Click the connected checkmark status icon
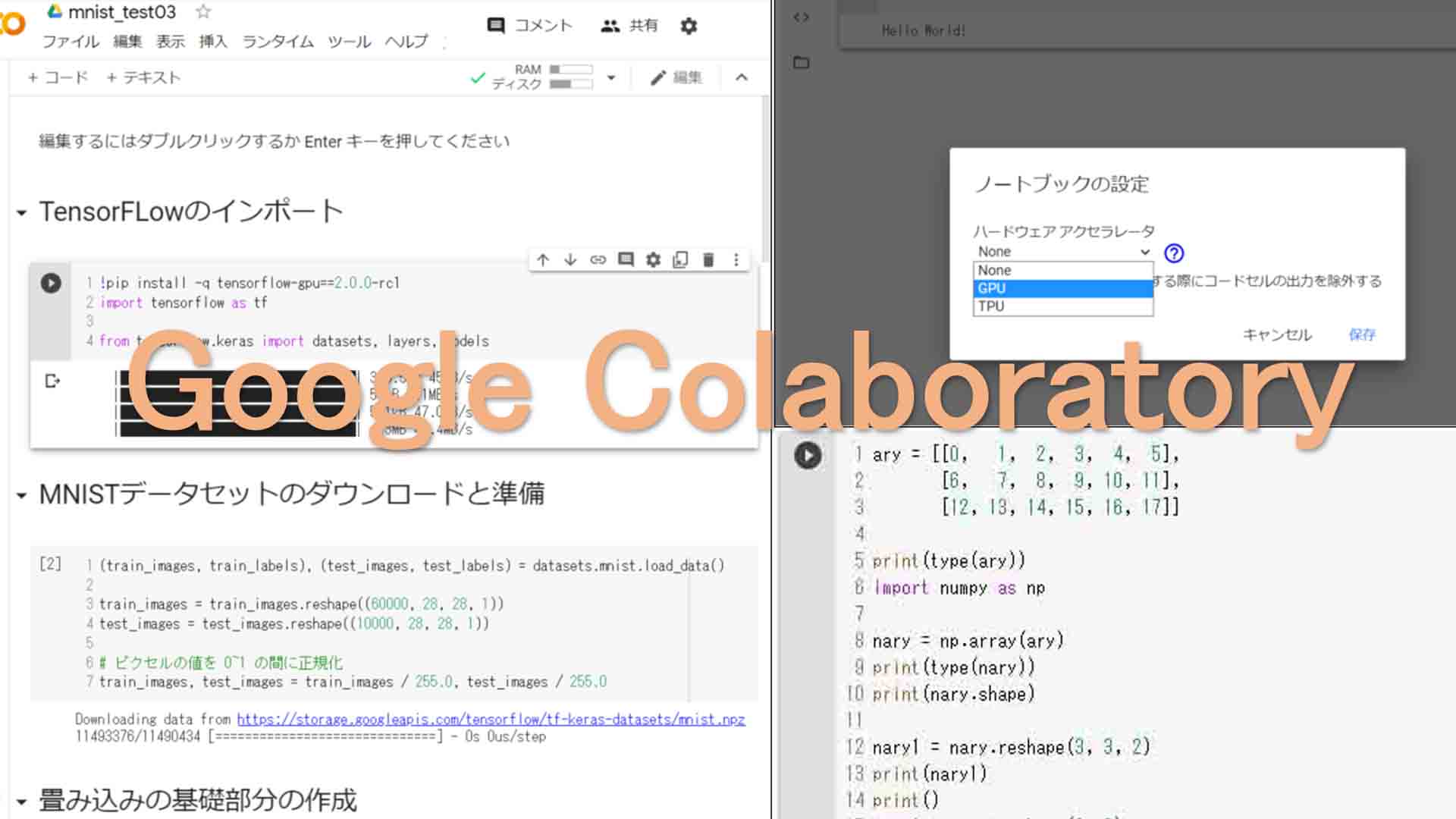Image resolution: width=1456 pixels, height=819 pixels. 478,77
